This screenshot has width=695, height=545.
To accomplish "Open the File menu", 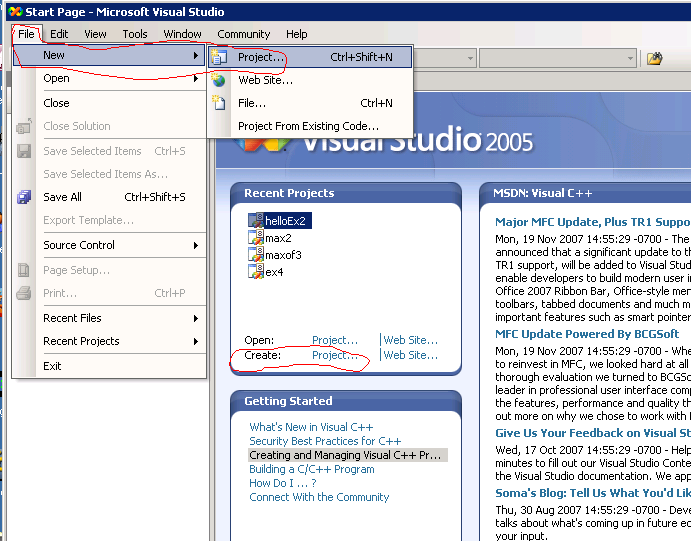I will pyautogui.click(x=26, y=34).
